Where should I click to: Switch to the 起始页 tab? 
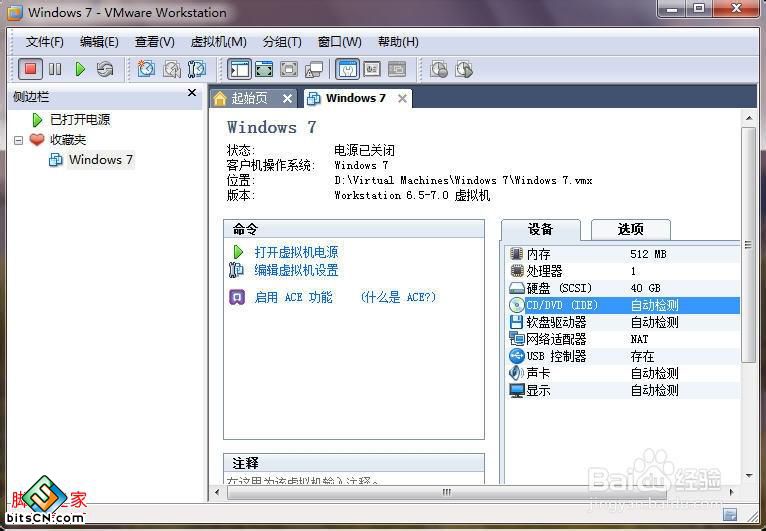249,99
